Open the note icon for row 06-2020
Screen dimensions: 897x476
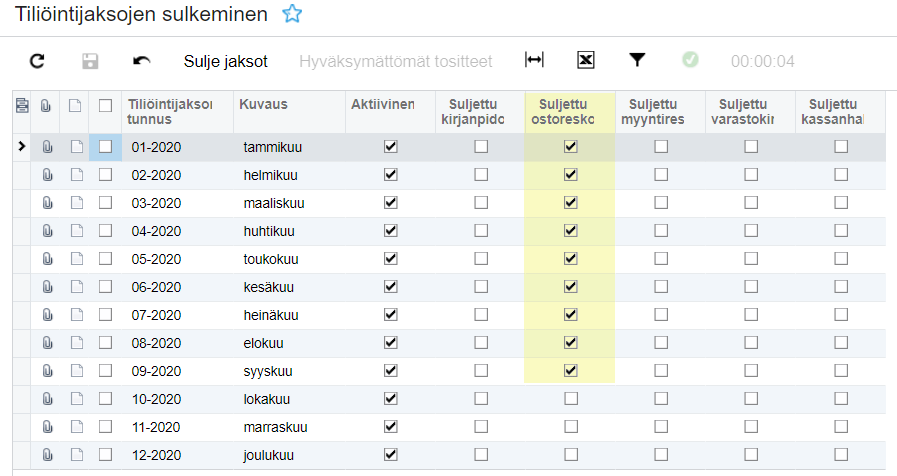point(76,287)
